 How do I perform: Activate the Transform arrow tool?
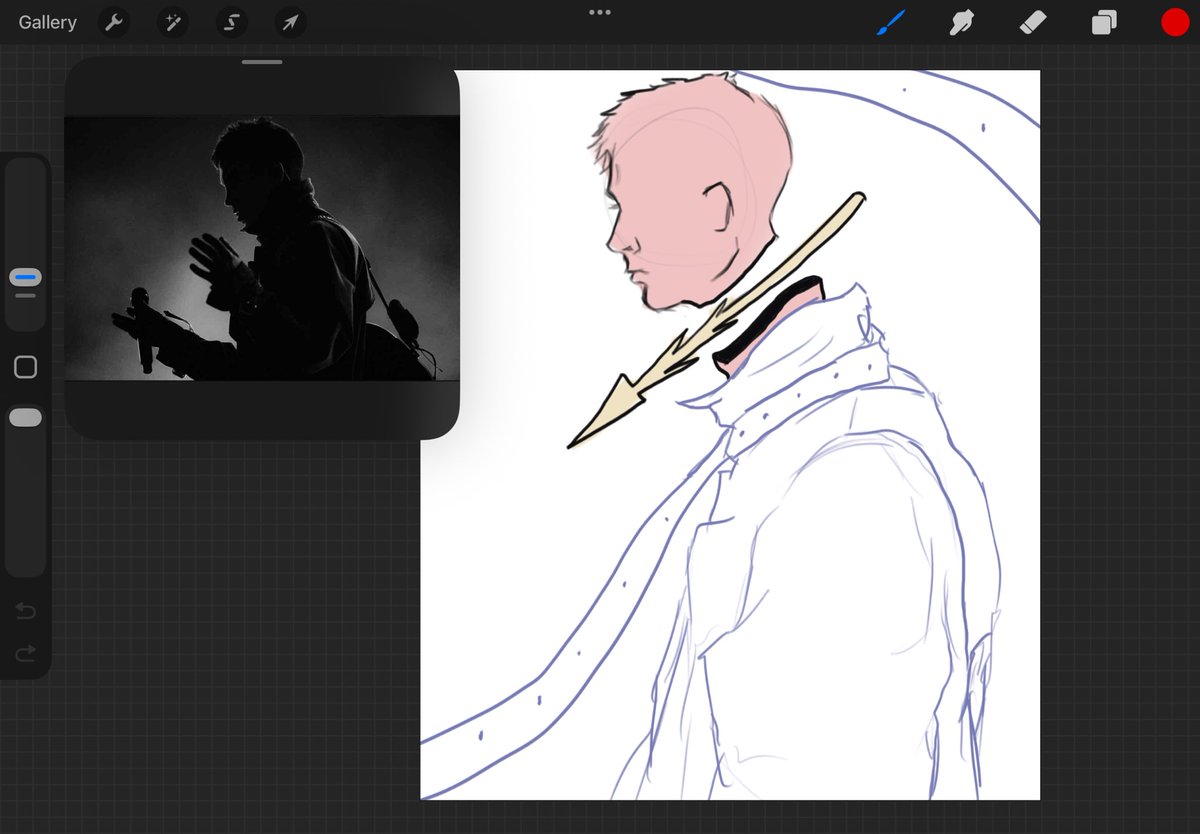point(289,22)
